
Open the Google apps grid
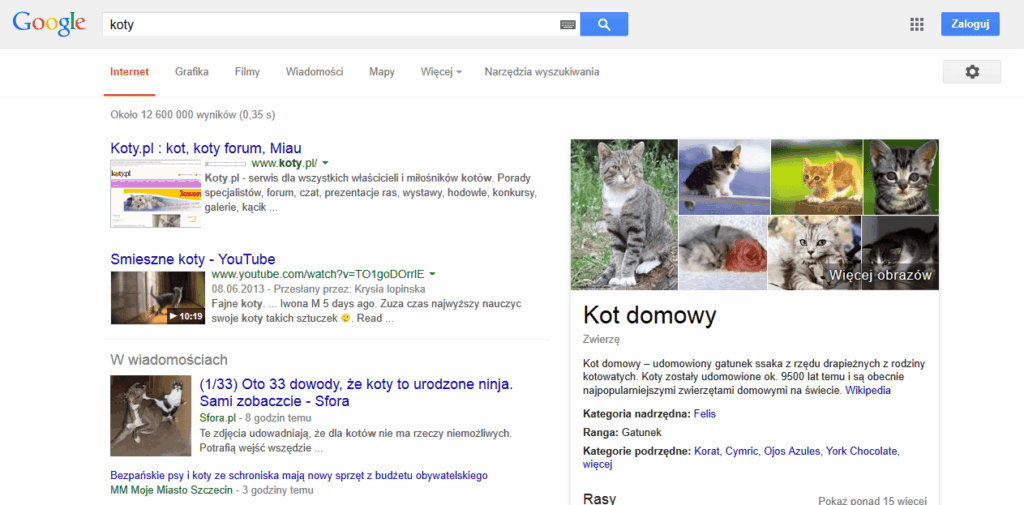pos(917,25)
